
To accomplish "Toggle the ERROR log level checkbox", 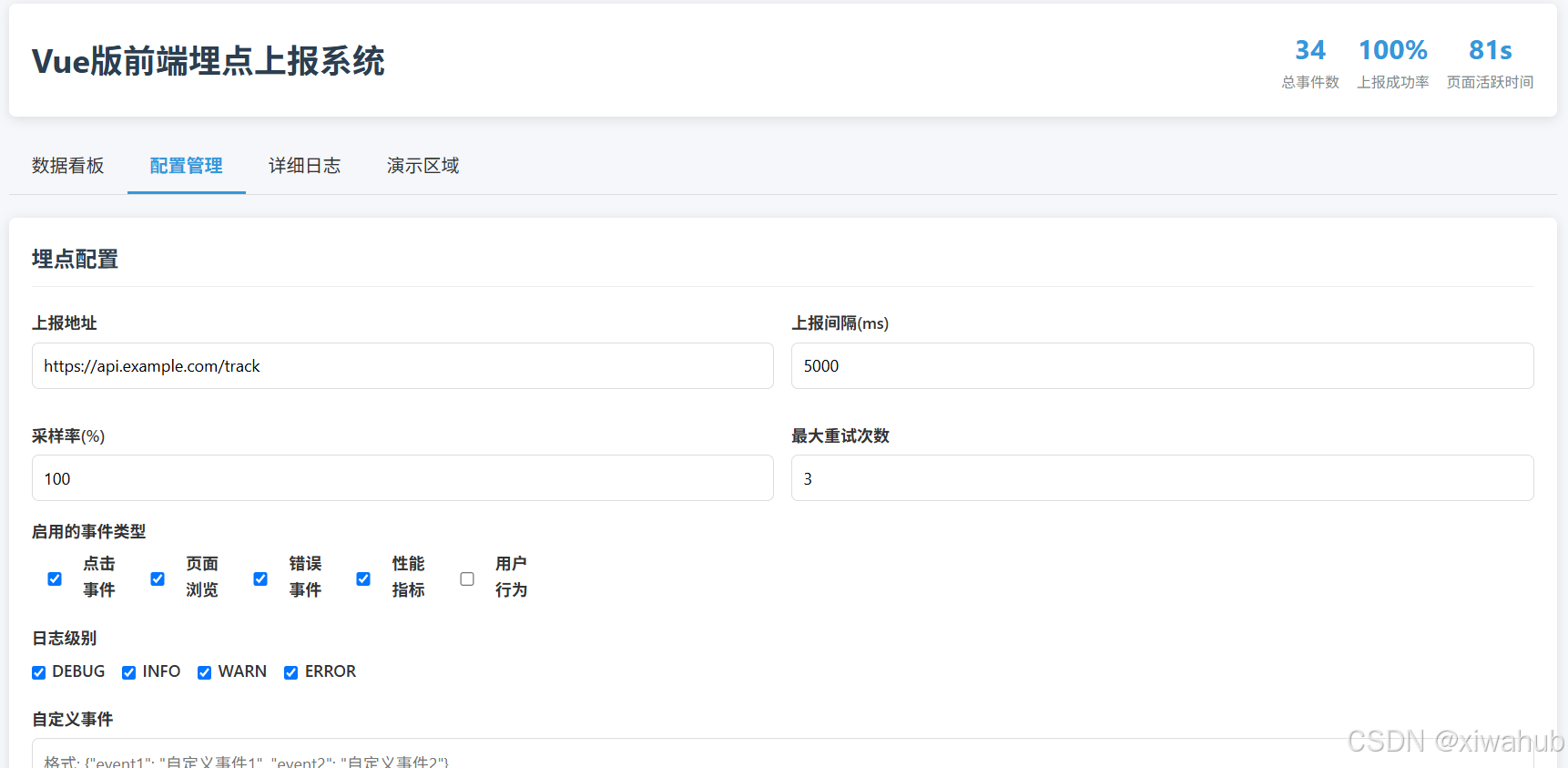I will [290, 672].
